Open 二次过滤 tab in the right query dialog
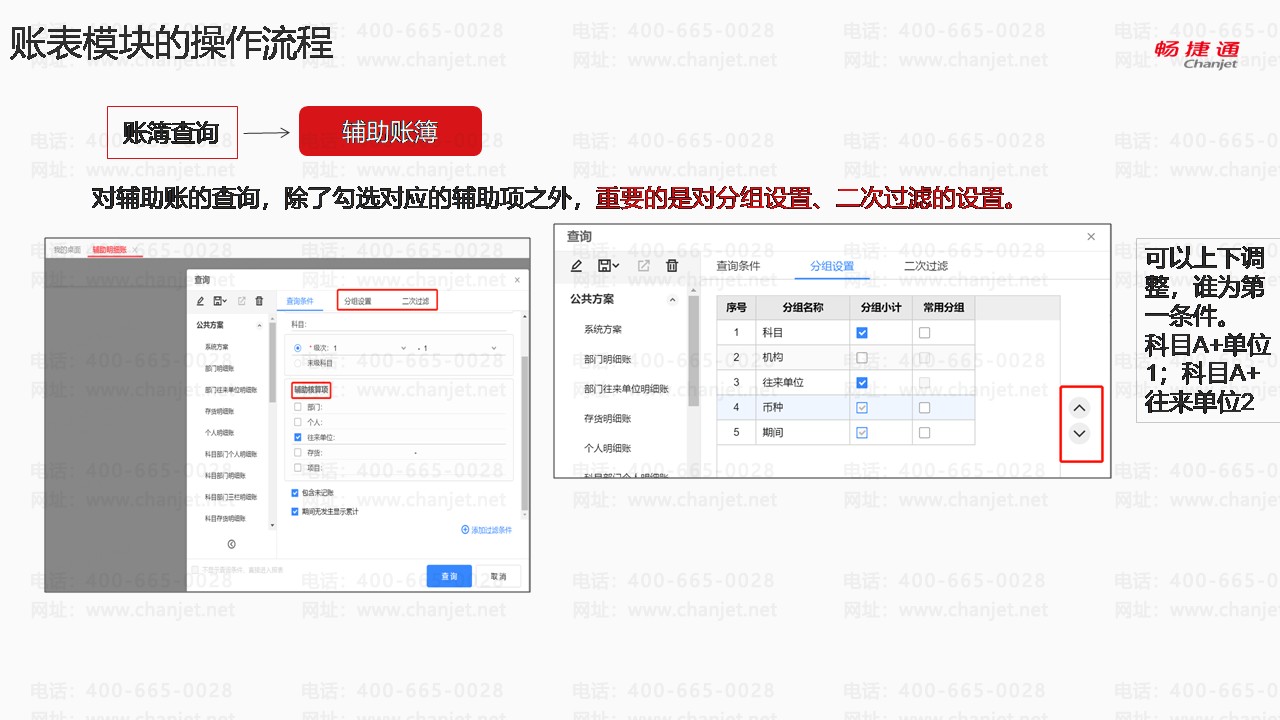Viewport: 1280px width, 720px height. (926, 266)
